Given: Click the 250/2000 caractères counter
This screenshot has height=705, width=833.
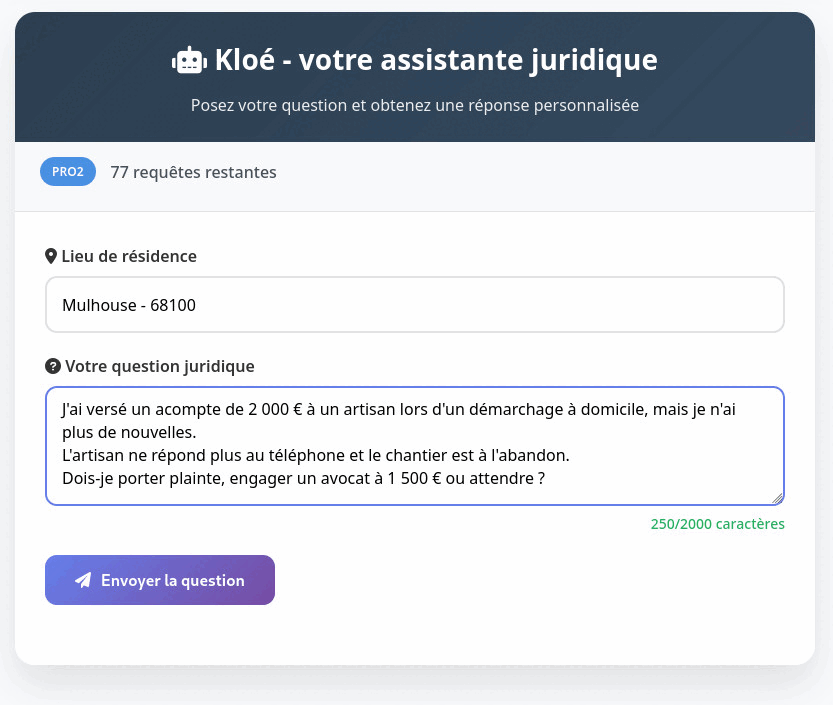Looking at the screenshot, I should 717,523.
